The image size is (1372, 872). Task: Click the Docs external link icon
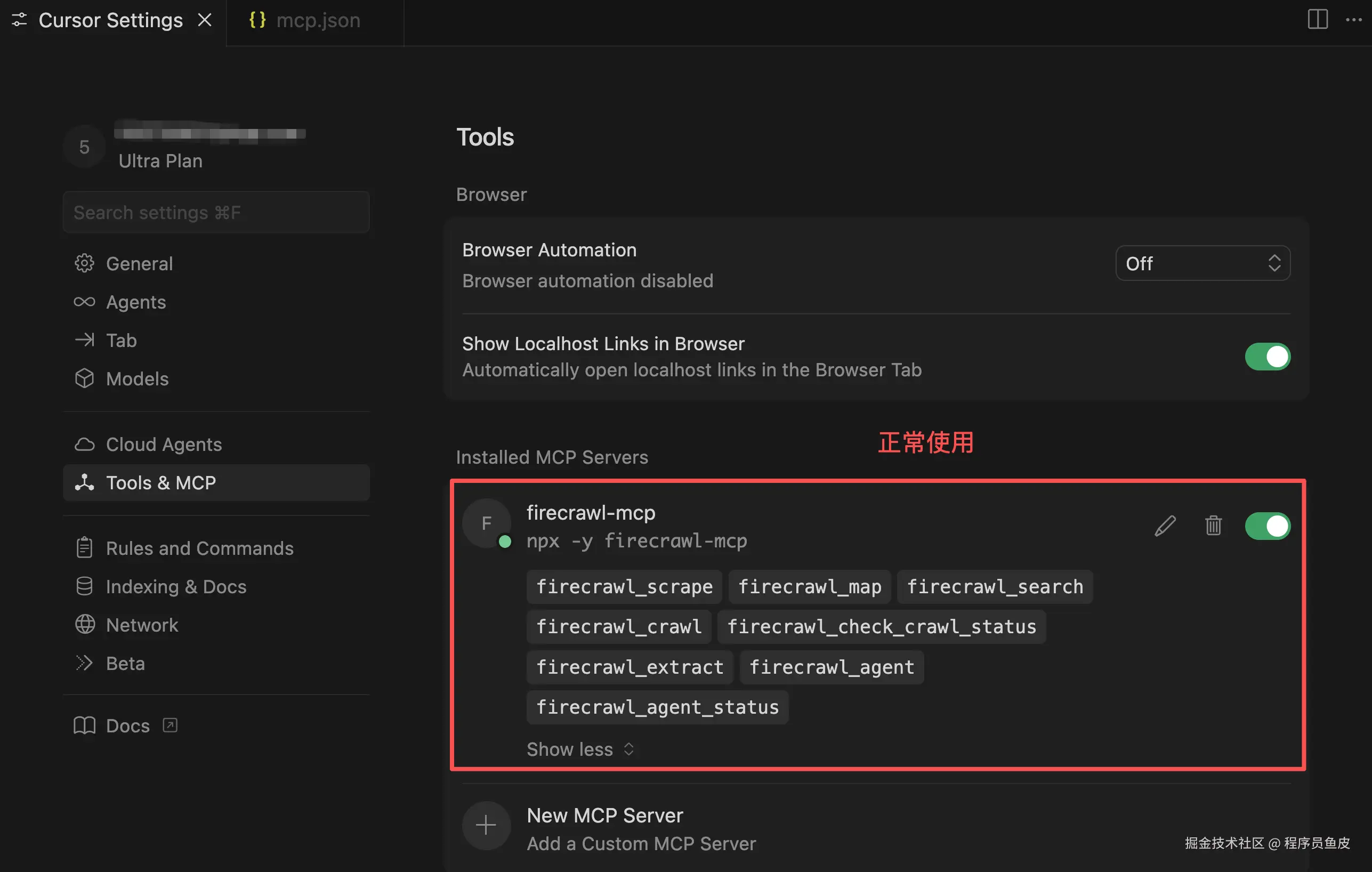(x=170, y=725)
